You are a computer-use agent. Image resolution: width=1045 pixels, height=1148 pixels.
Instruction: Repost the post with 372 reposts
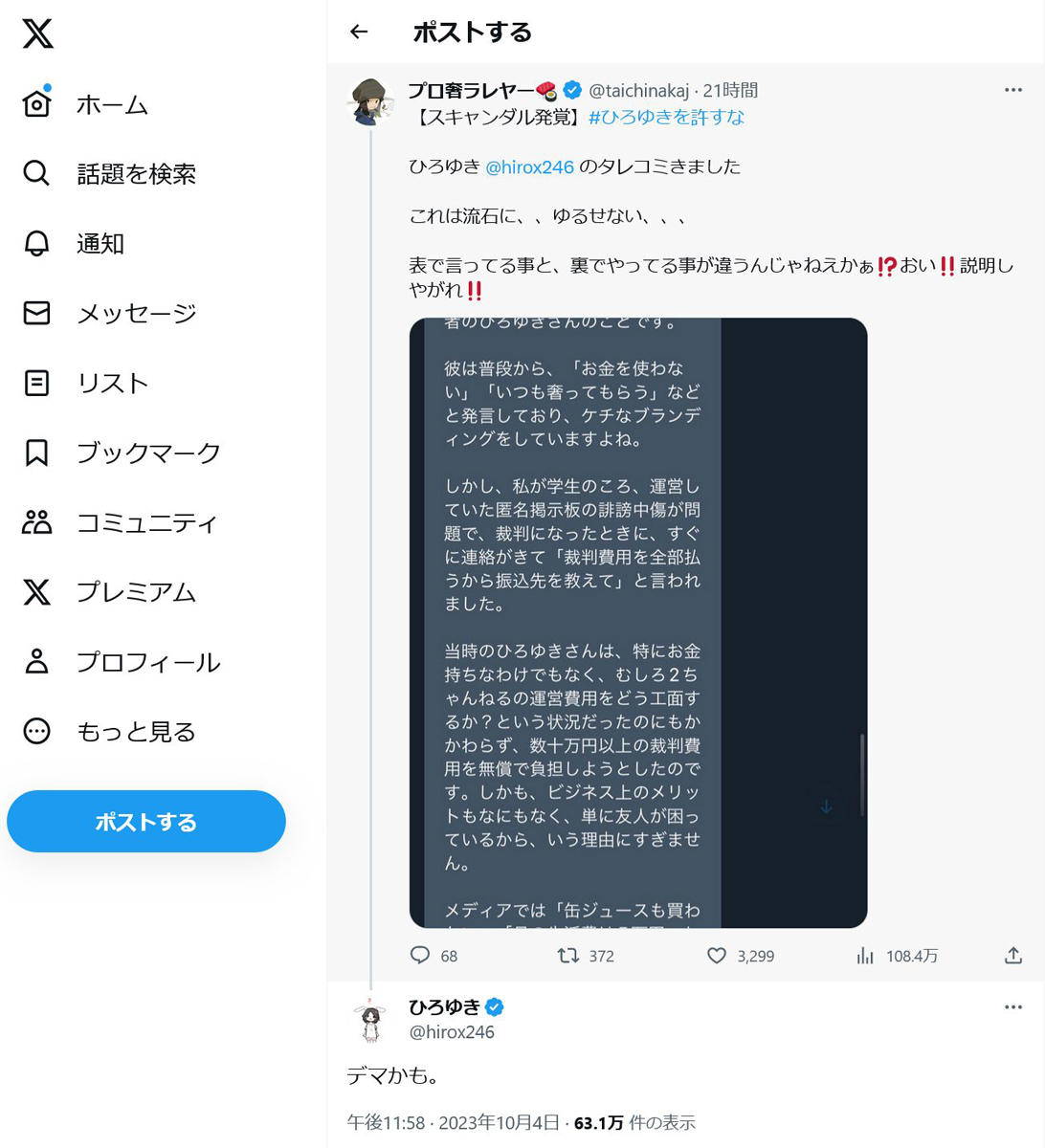click(x=568, y=955)
